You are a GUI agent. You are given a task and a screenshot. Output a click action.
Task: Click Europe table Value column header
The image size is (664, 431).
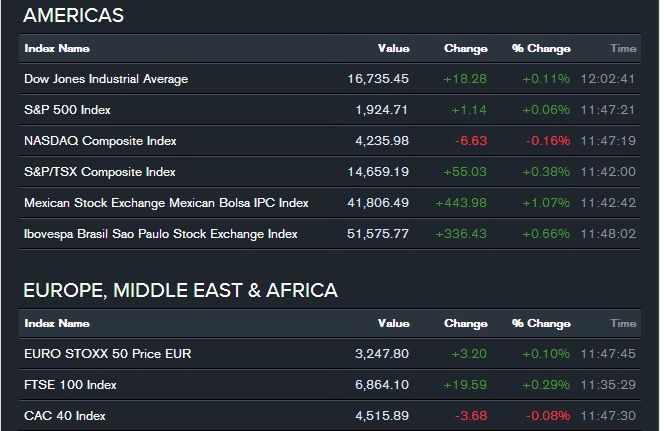[393, 324]
